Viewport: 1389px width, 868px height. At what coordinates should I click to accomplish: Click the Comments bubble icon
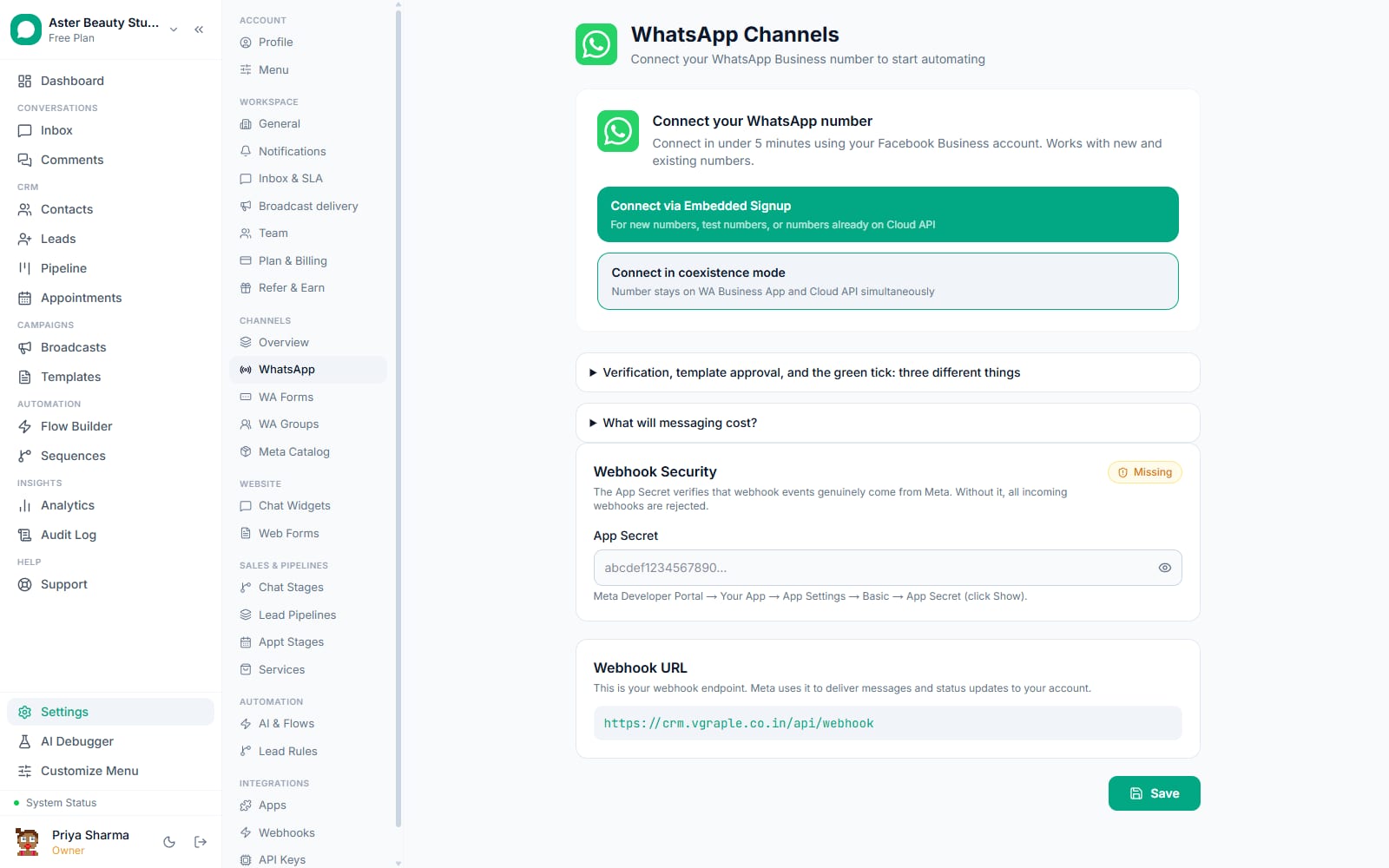[24, 160]
